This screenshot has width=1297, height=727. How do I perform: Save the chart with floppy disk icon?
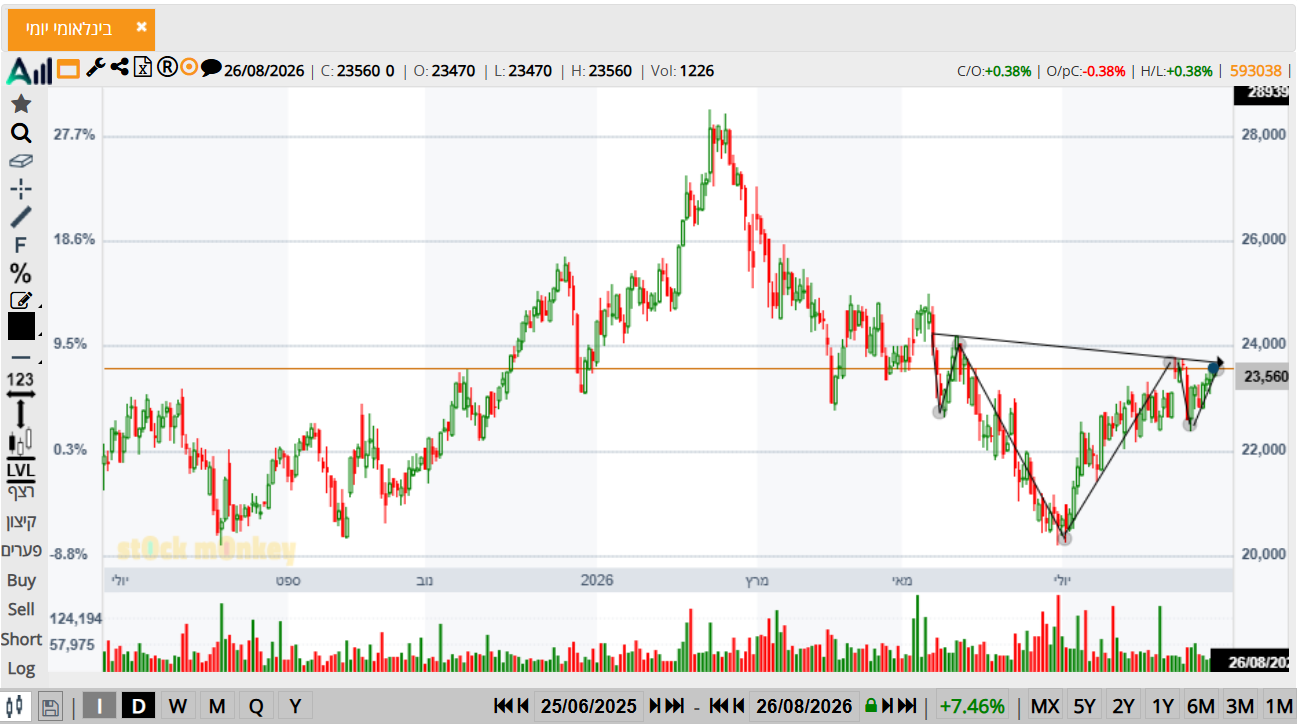50,707
